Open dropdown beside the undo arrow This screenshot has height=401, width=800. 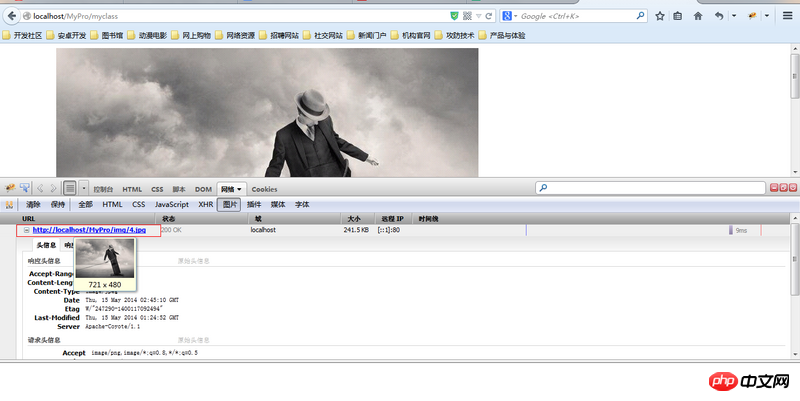coord(734,16)
